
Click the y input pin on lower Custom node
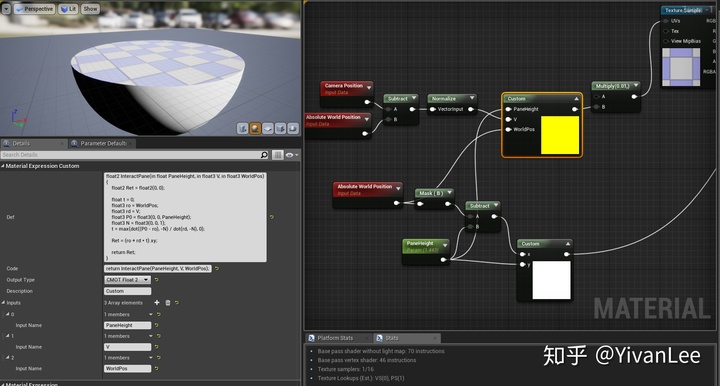click(523, 264)
